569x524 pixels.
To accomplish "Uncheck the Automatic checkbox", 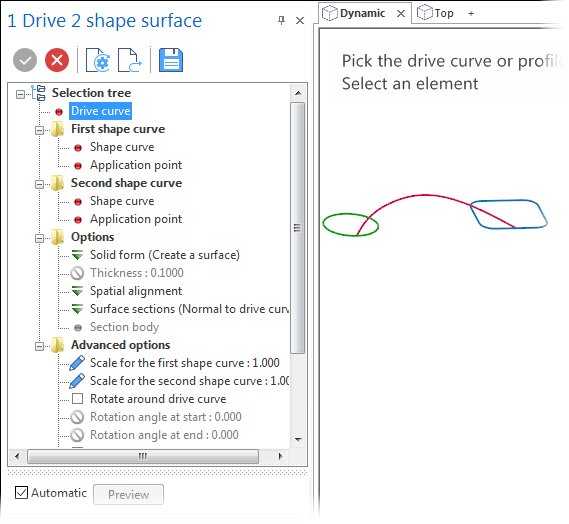I will click(x=21, y=493).
